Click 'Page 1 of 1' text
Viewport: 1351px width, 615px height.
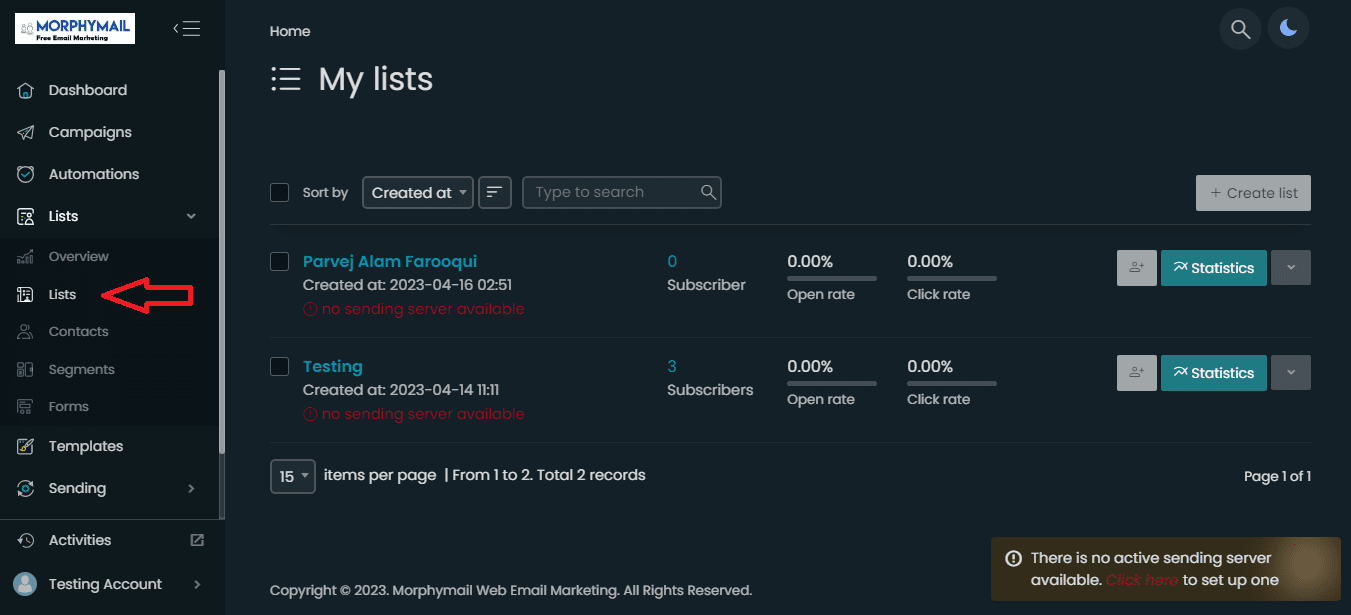pyautogui.click(x=1277, y=476)
